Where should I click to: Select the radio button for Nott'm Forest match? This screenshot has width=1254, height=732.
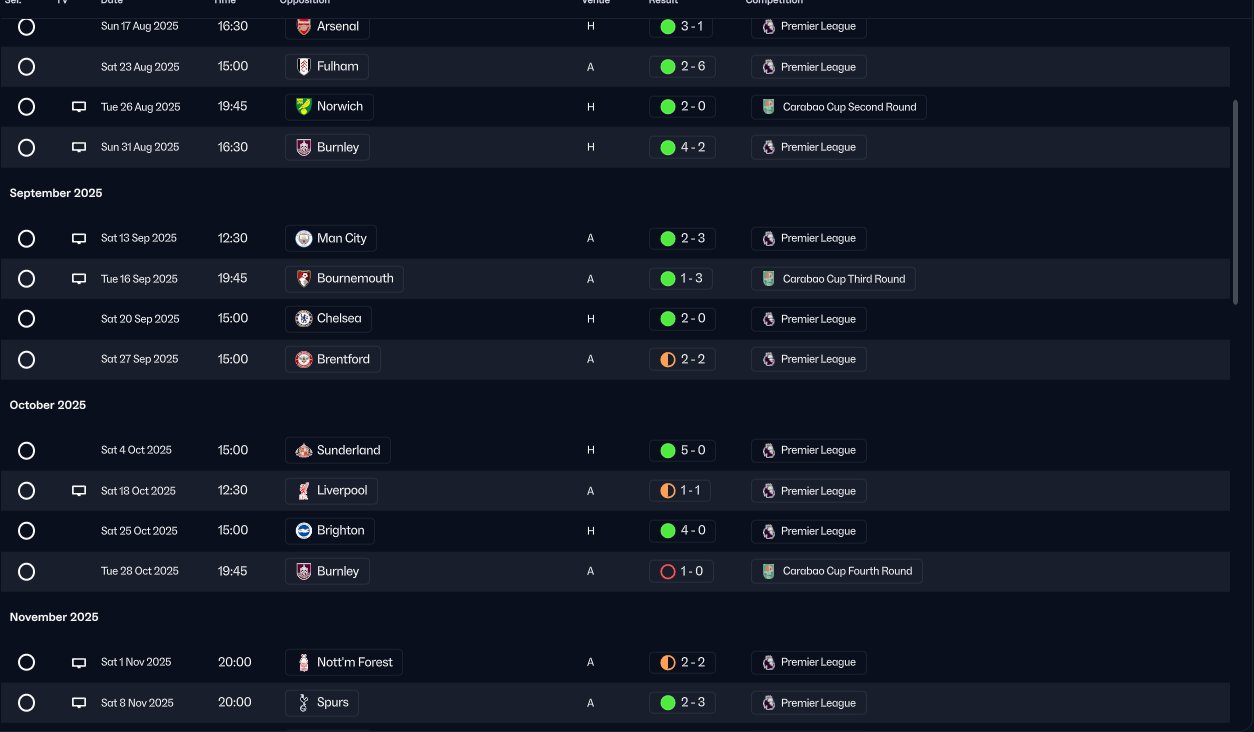click(27, 663)
